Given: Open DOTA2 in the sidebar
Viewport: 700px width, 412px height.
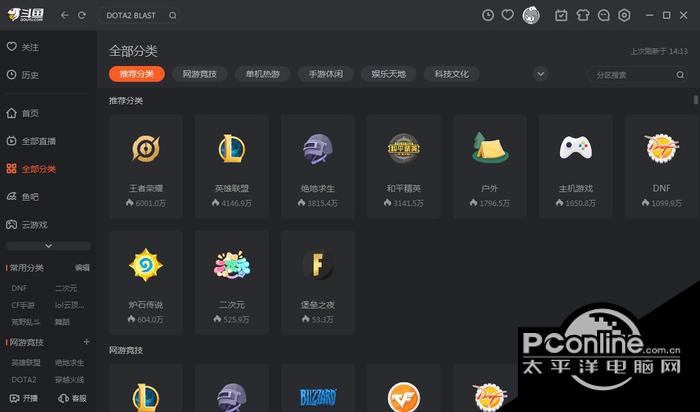Looking at the screenshot, I should point(24,379).
